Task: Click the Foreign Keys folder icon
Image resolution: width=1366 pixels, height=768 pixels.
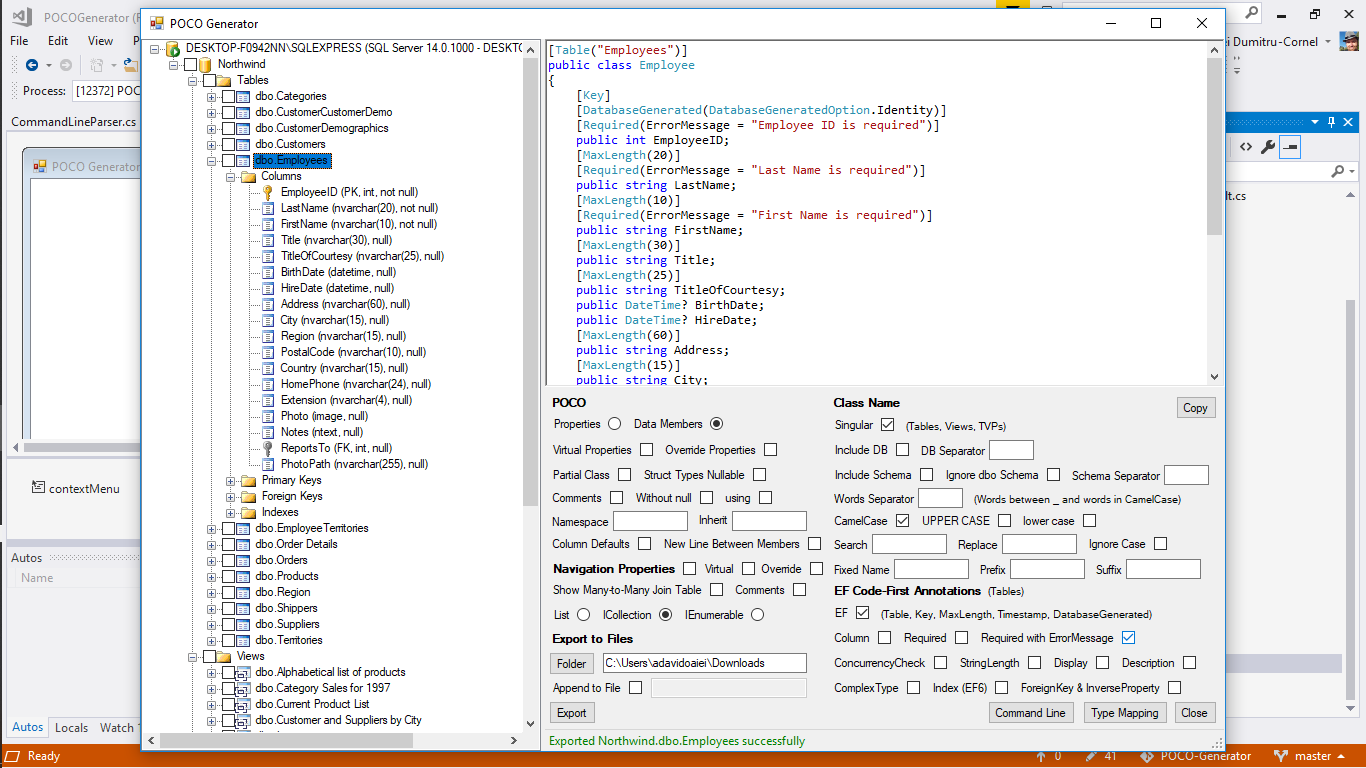Action: pyautogui.click(x=249, y=496)
